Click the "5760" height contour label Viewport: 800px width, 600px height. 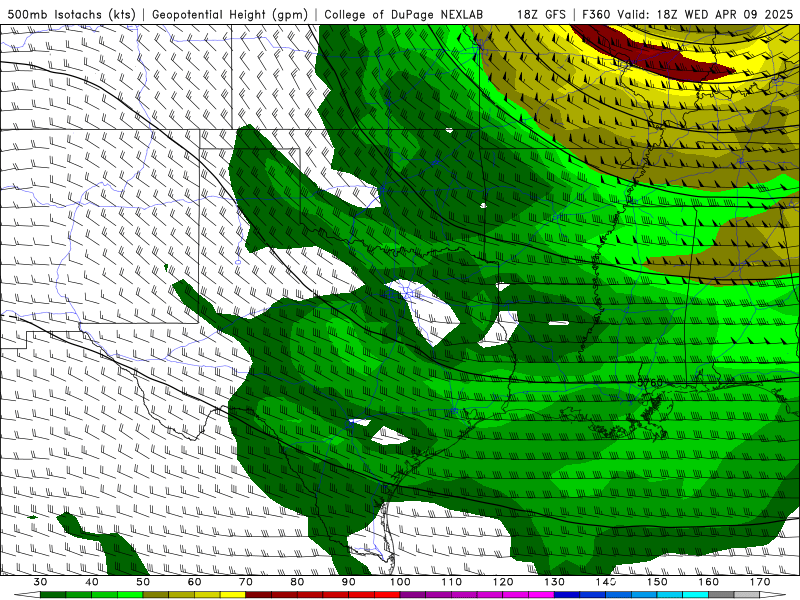point(650,382)
